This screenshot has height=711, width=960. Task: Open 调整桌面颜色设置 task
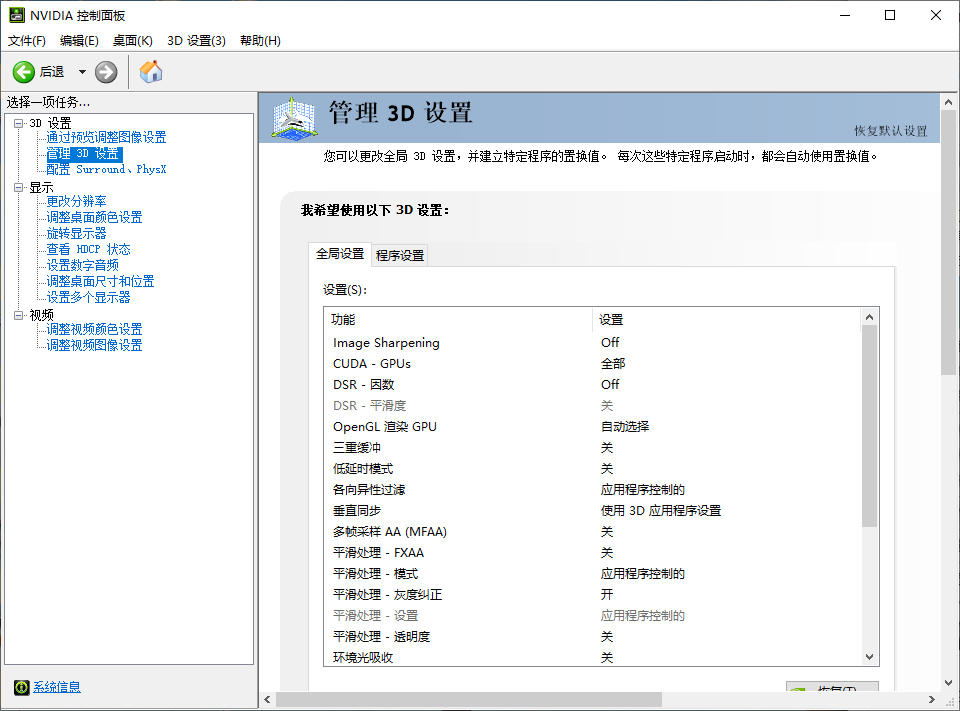point(94,217)
